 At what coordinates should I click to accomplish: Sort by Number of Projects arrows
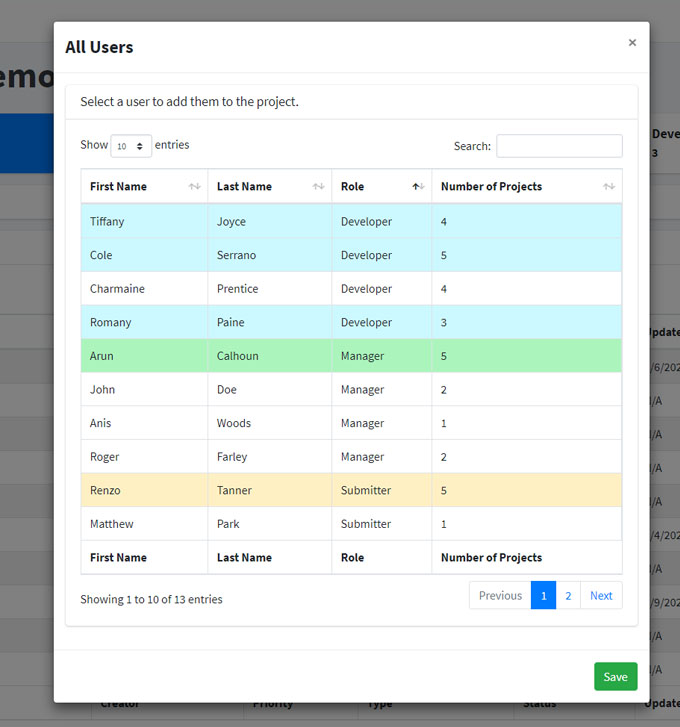pyautogui.click(x=608, y=187)
